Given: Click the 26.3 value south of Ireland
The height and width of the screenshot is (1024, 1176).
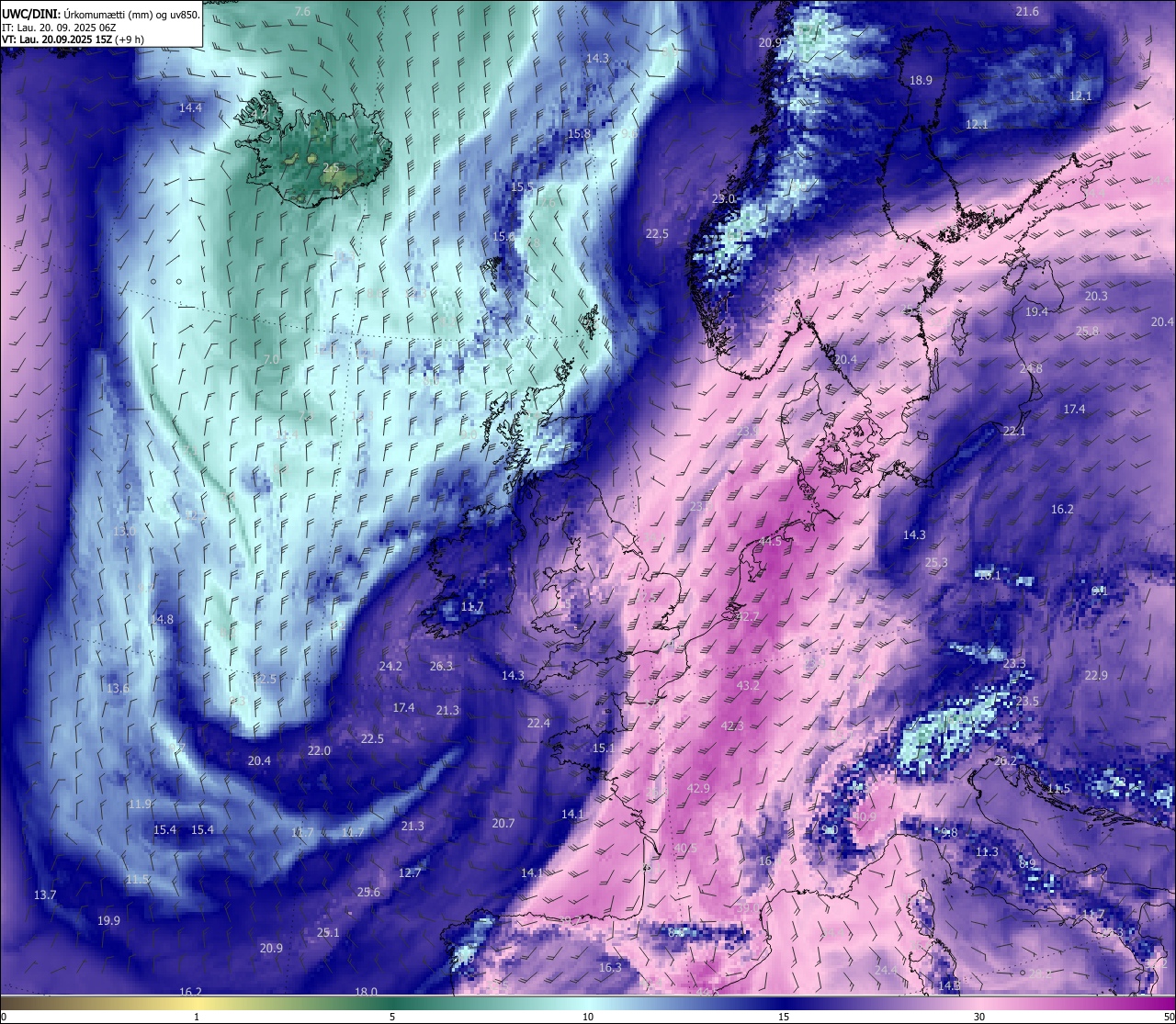Looking at the screenshot, I should pos(442,666).
